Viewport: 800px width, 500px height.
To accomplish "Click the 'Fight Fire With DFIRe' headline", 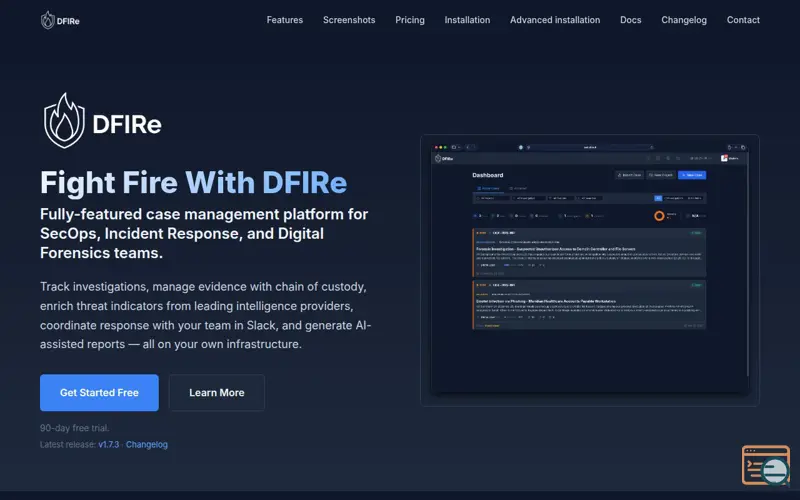I will coord(193,182).
